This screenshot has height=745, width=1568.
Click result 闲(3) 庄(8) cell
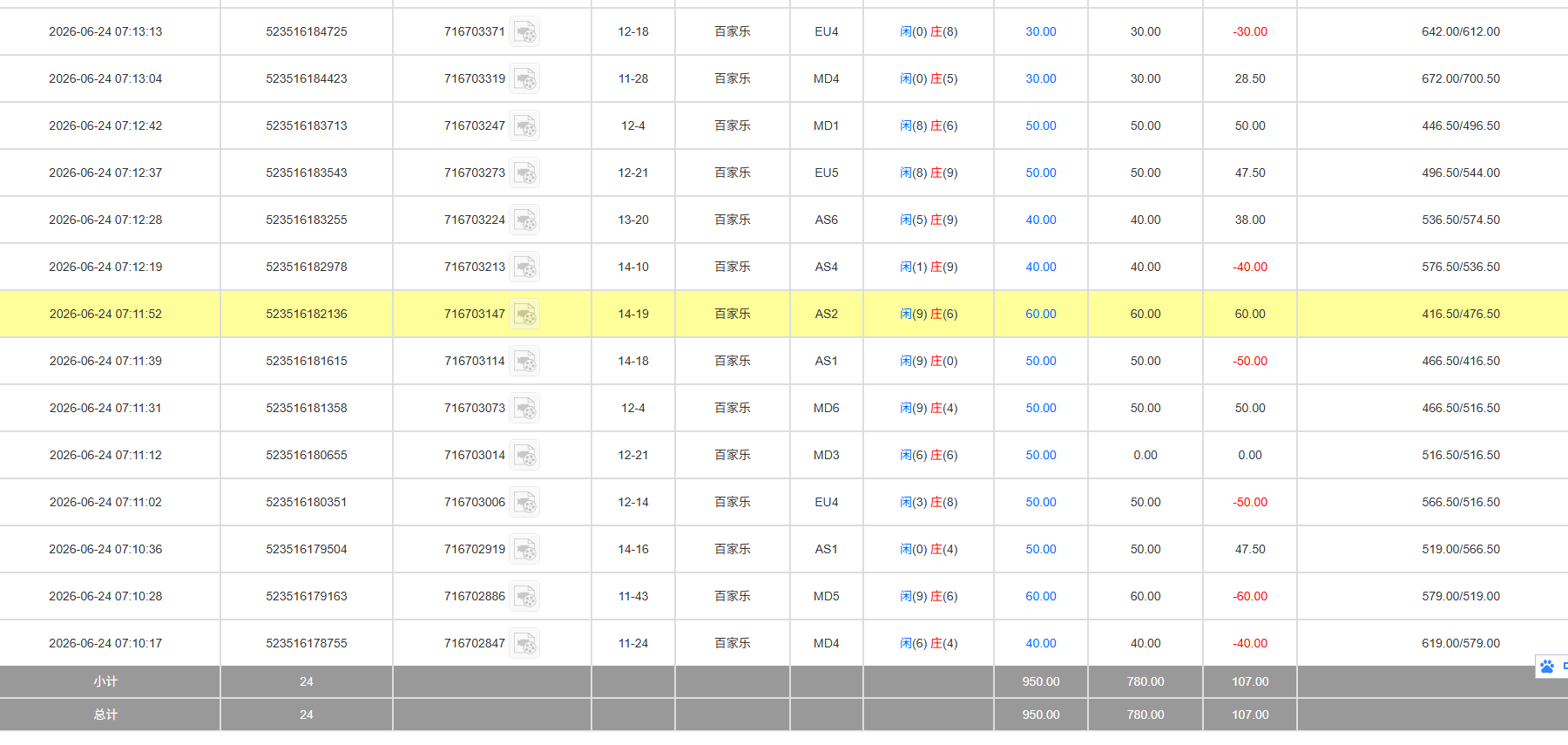(x=929, y=502)
